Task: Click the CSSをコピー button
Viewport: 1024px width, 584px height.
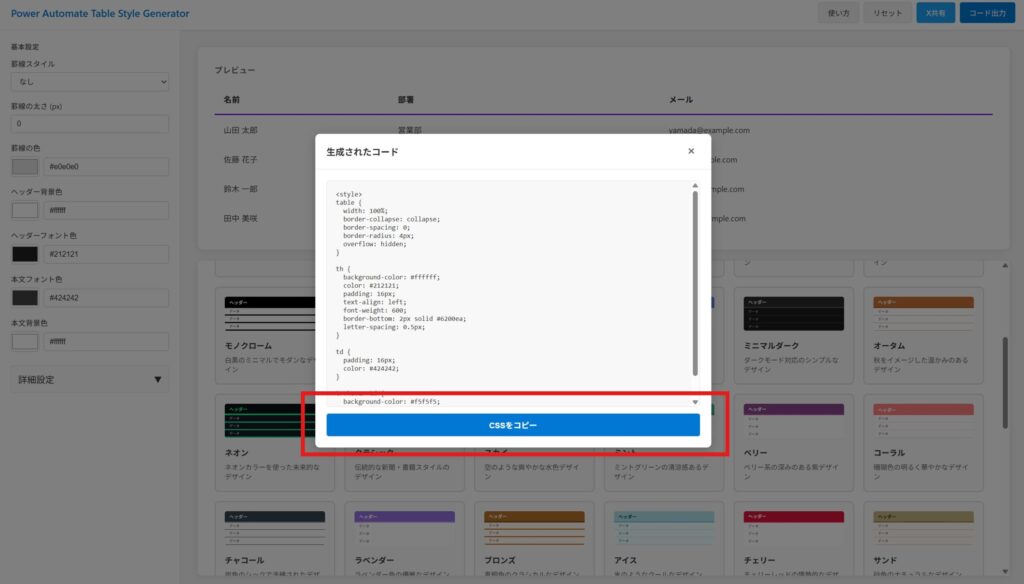Action: point(513,425)
